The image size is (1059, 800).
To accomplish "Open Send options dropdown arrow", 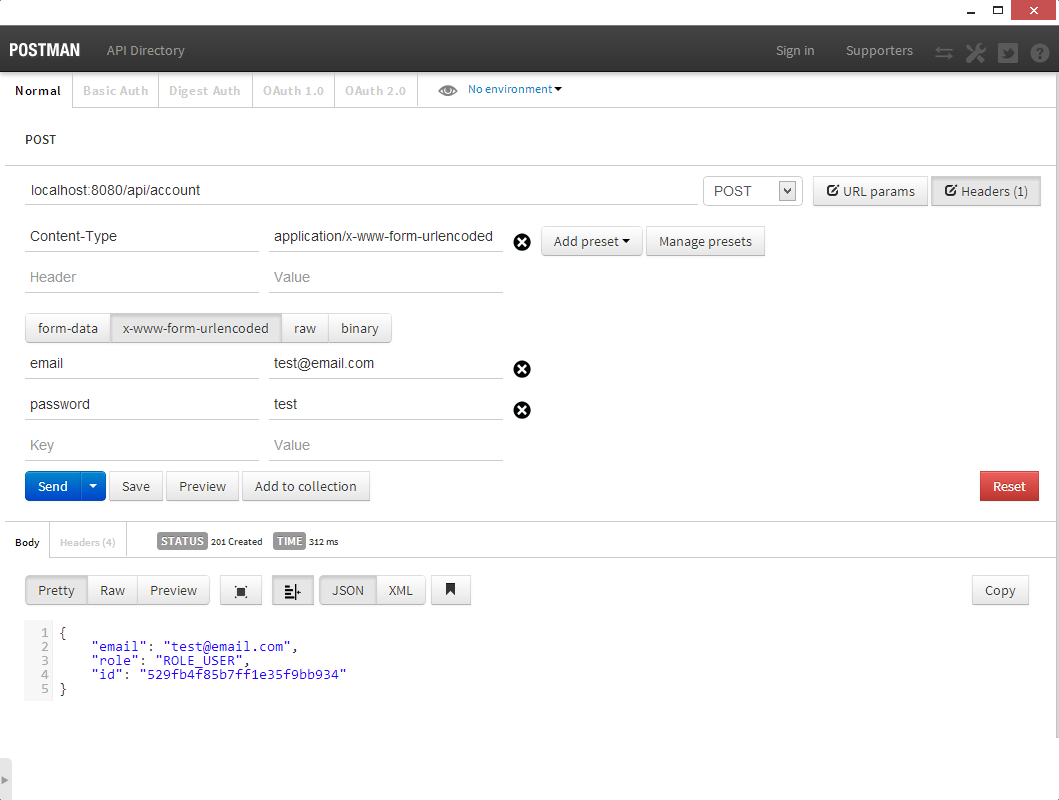I will click(x=93, y=486).
